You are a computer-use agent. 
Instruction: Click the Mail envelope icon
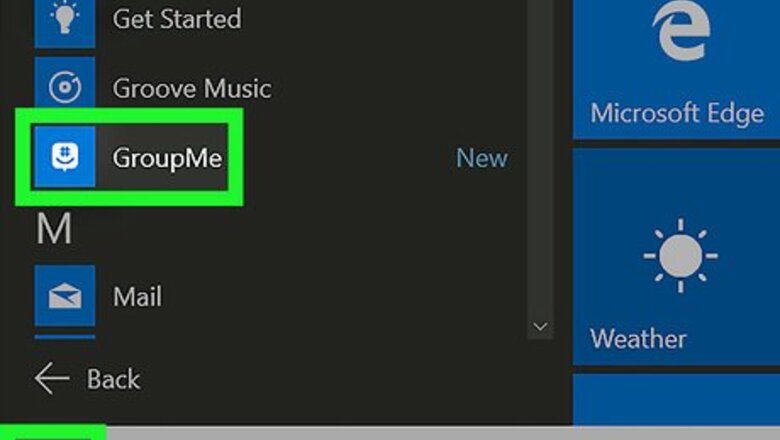(x=65, y=296)
